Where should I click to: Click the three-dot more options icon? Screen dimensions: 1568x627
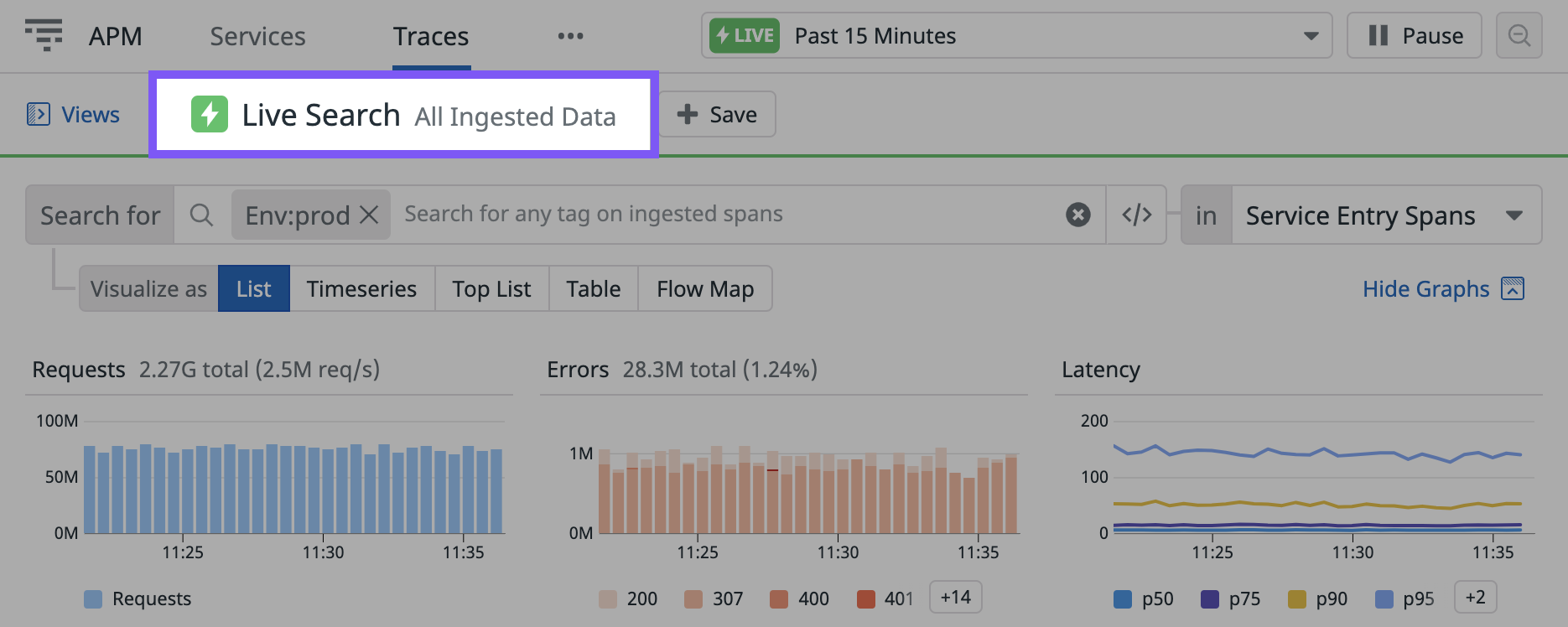tap(570, 36)
